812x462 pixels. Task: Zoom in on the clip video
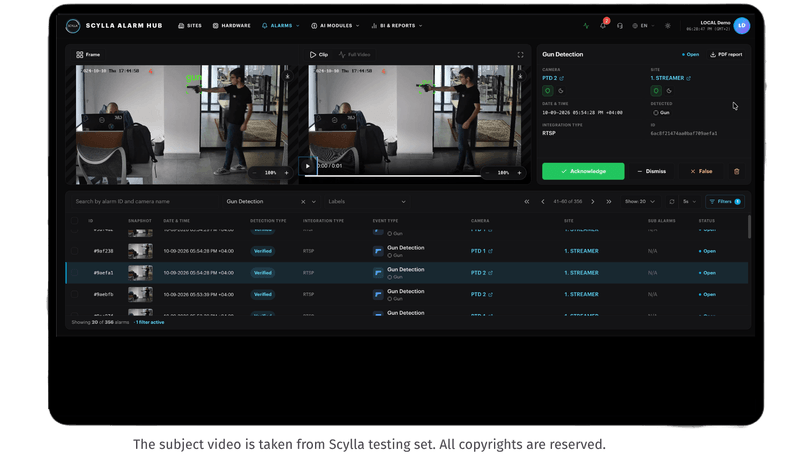[x=519, y=172]
